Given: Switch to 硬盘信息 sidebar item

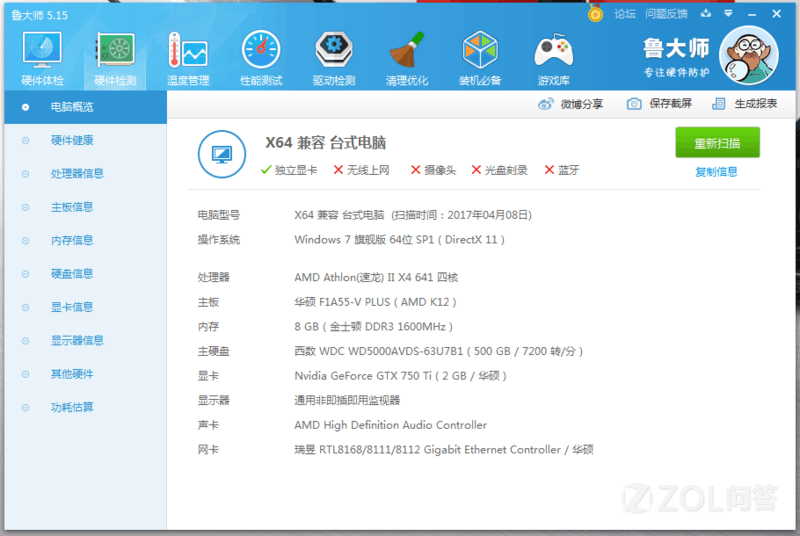Looking at the screenshot, I should [86, 274].
